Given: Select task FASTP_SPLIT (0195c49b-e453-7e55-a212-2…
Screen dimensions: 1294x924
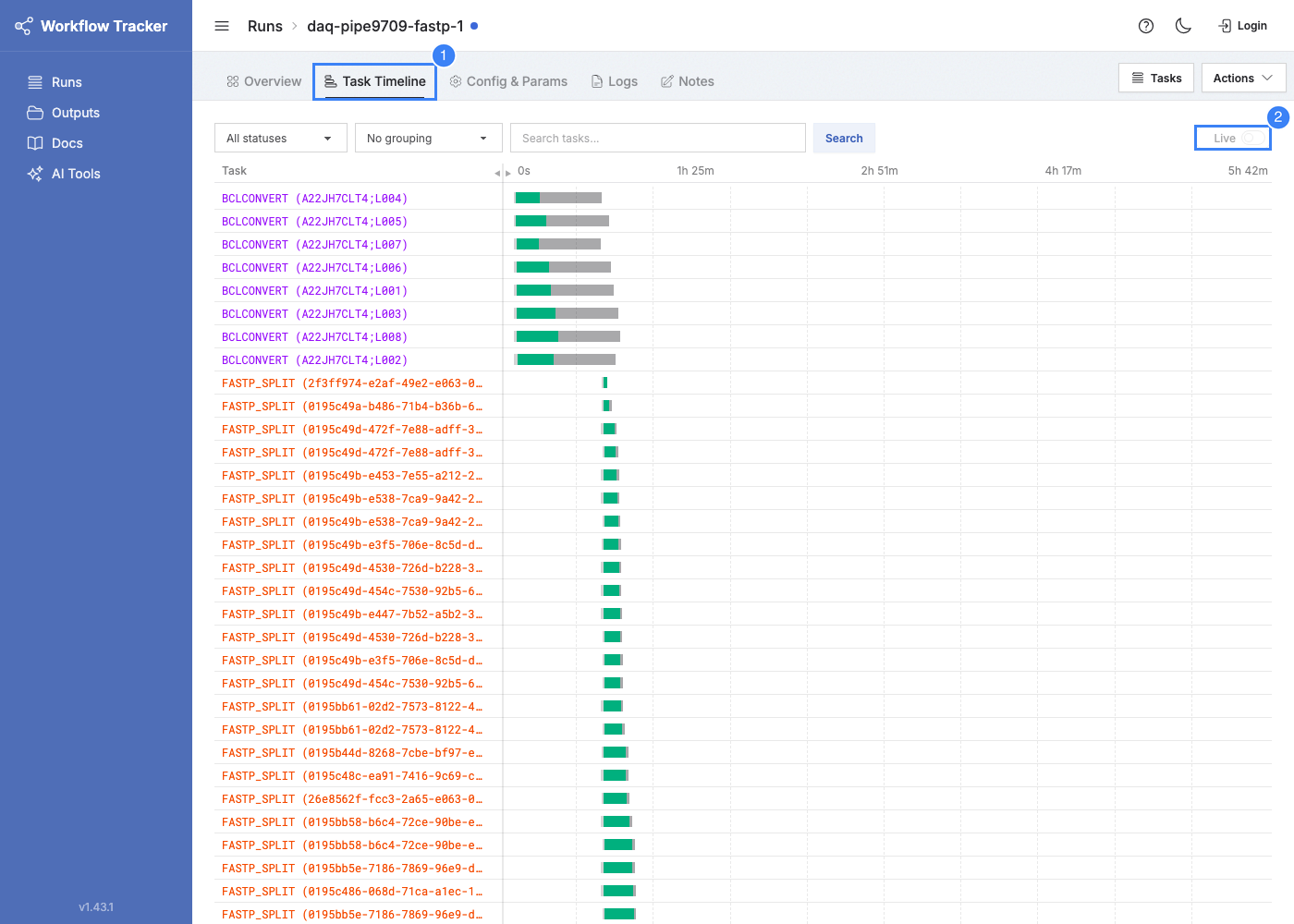Looking at the screenshot, I should point(352,476).
